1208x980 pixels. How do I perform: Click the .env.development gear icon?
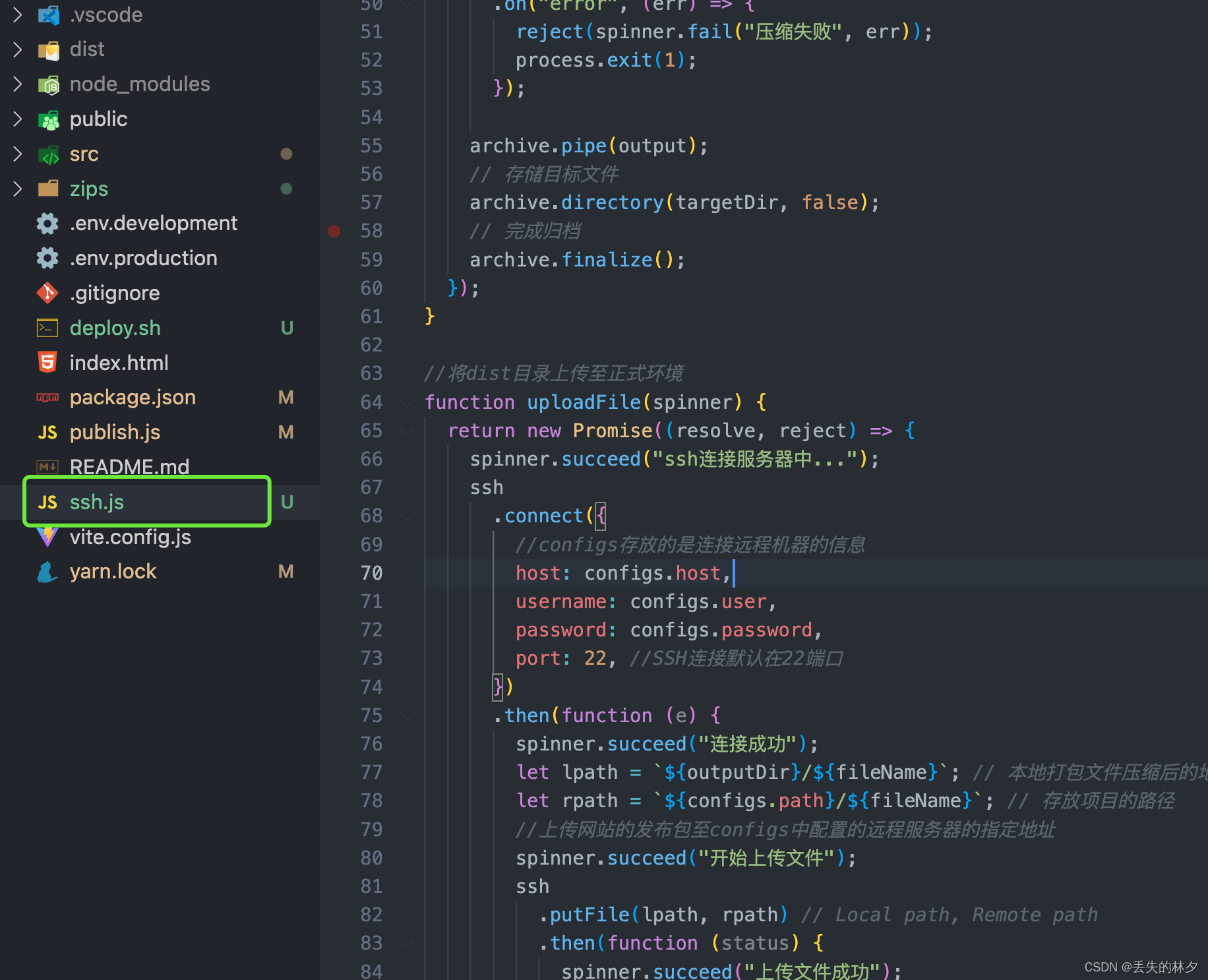point(47,224)
